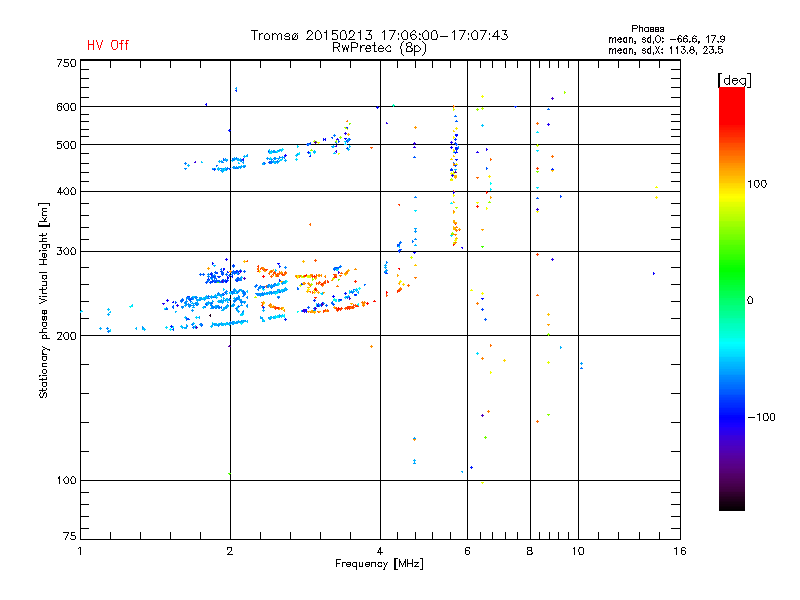Click the x-axis label '16'

[x=680, y=552]
